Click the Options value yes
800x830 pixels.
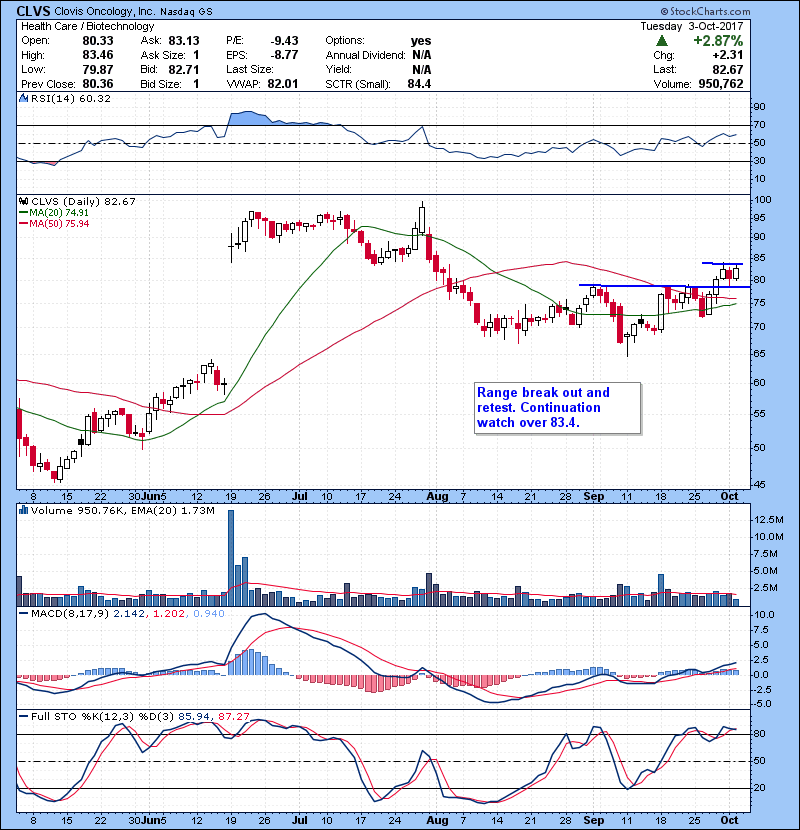point(421,41)
